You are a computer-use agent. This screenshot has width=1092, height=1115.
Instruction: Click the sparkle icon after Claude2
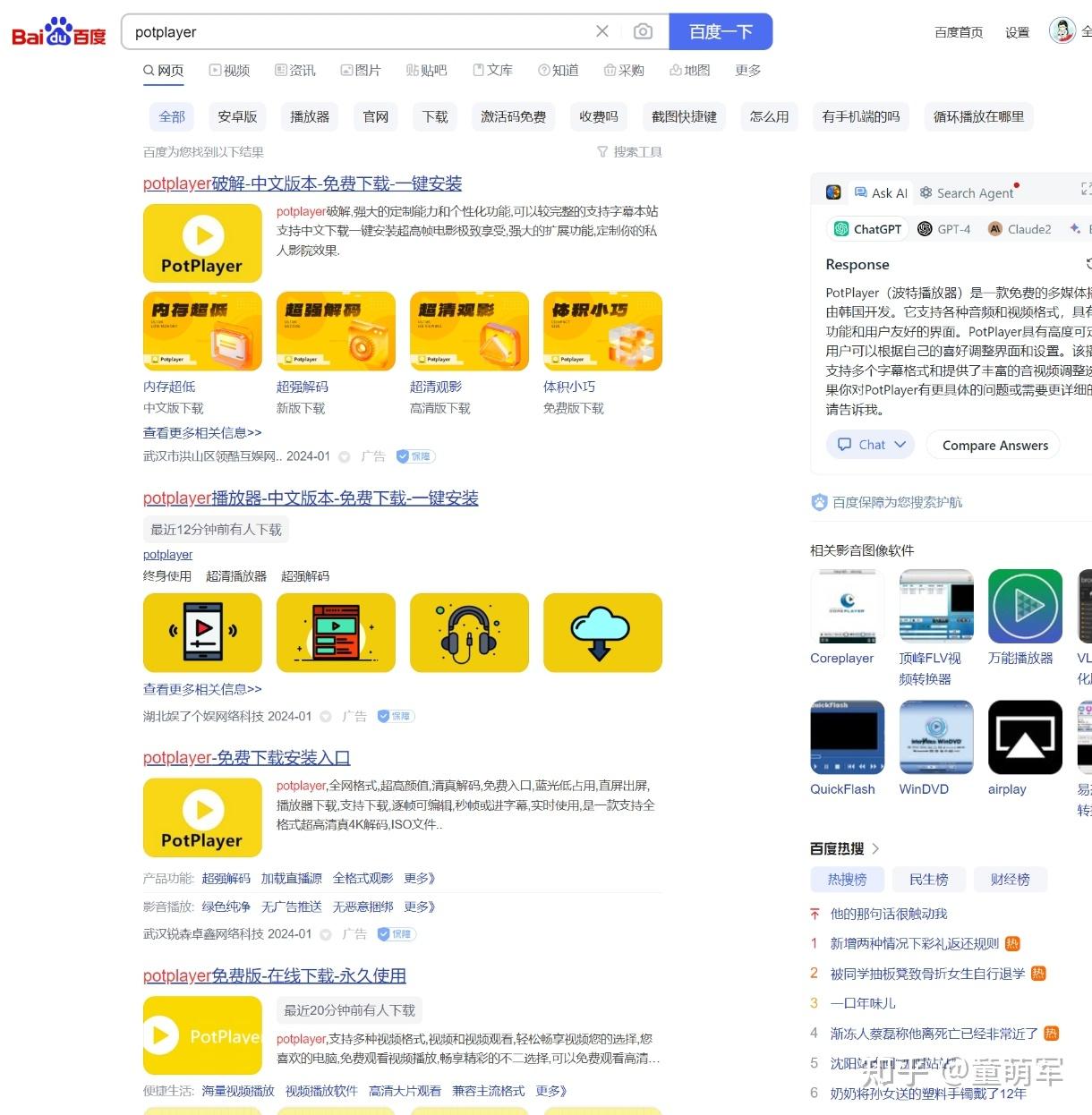tap(1075, 229)
